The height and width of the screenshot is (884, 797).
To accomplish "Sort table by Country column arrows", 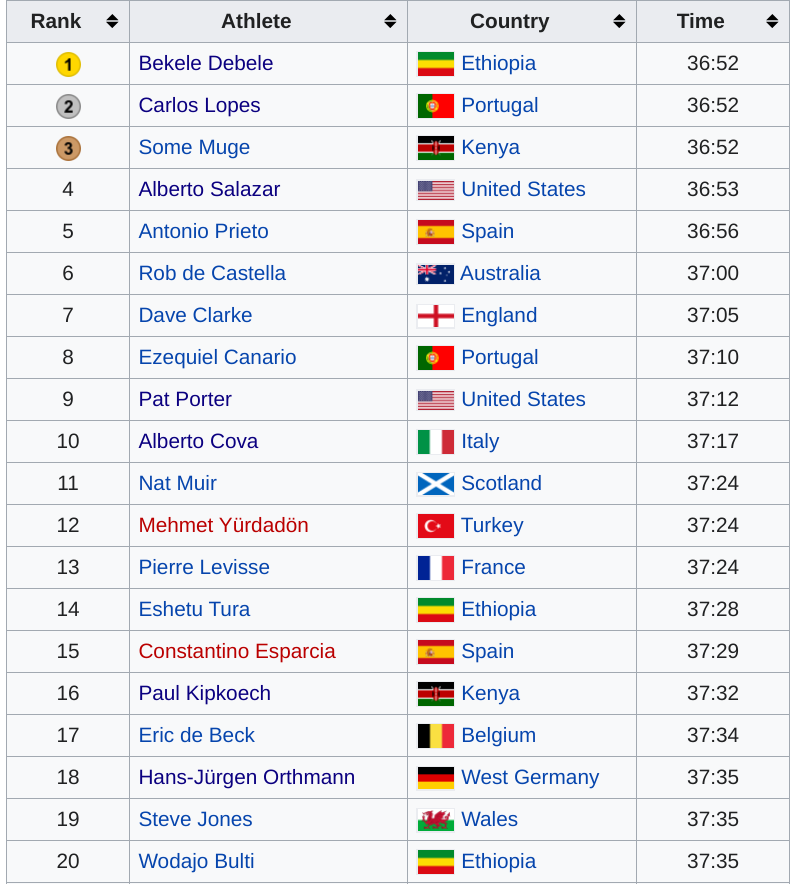I will click(619, 21).
